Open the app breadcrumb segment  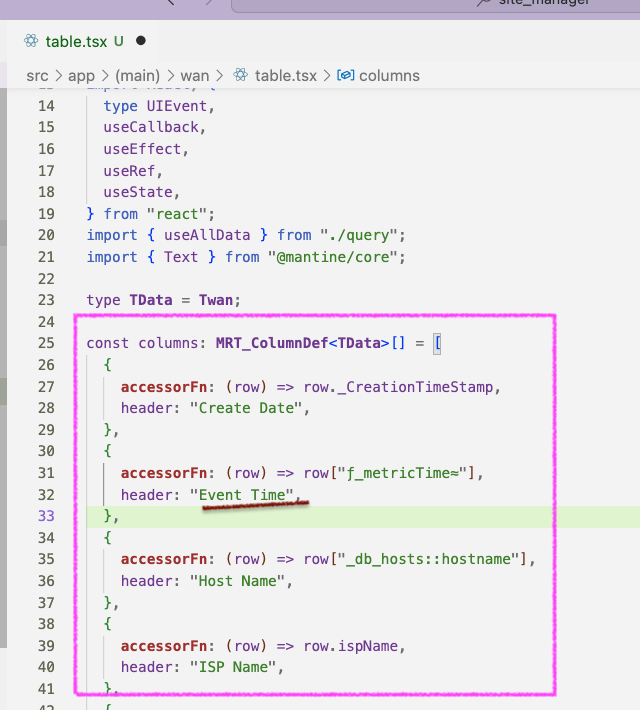tap(82, 76)
